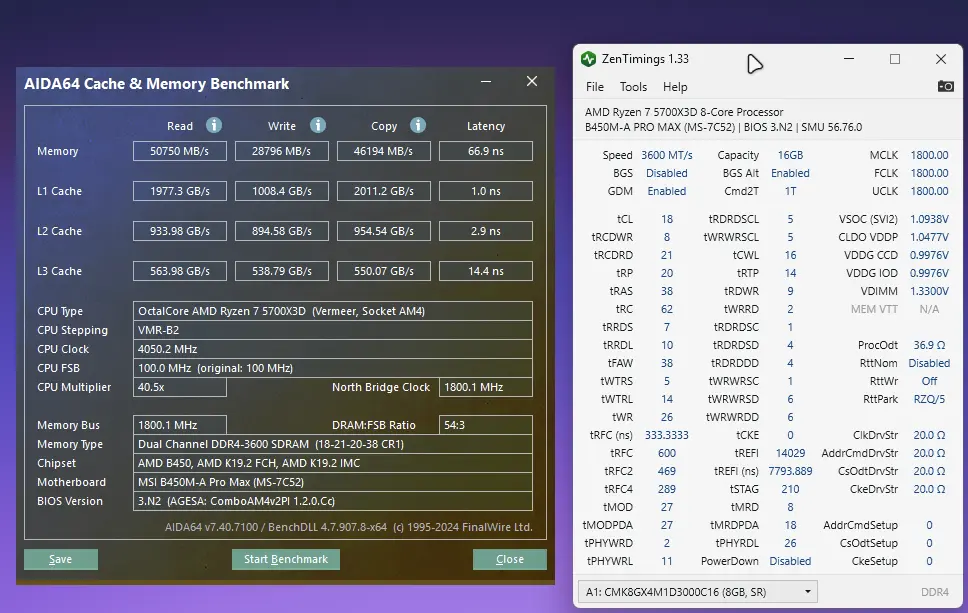Click VDIMM value 1.3300V
This screenshot has height=613, width=968.
coord(929,291)
